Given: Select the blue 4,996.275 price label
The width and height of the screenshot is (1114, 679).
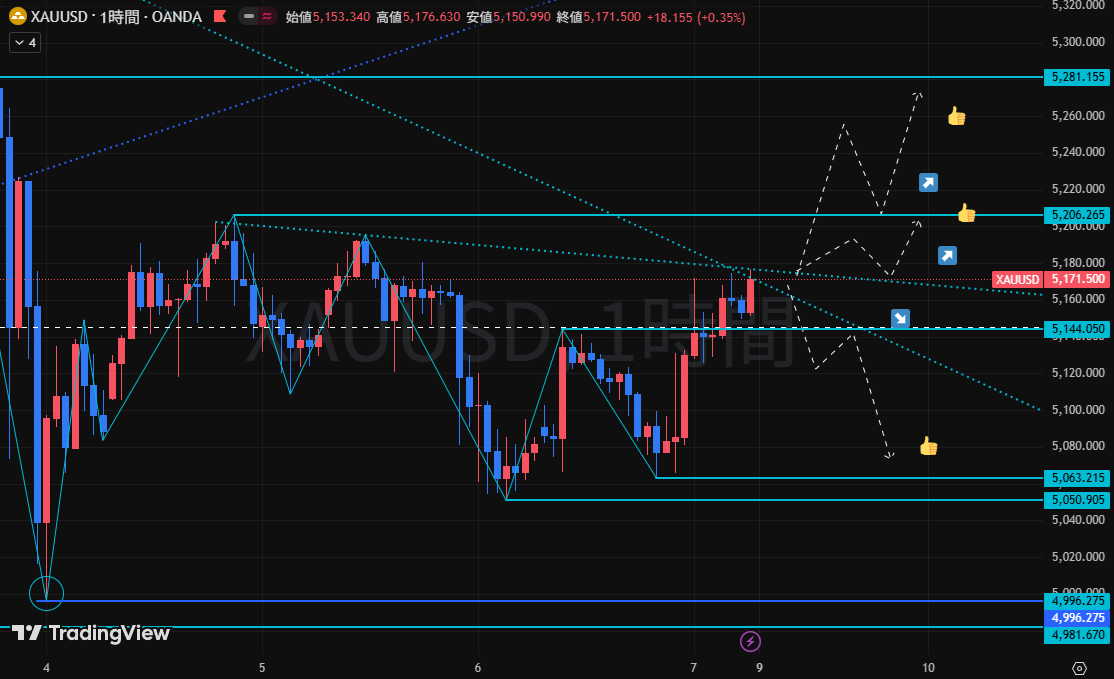Looking at the screenshot, I should pos(1076,618).
